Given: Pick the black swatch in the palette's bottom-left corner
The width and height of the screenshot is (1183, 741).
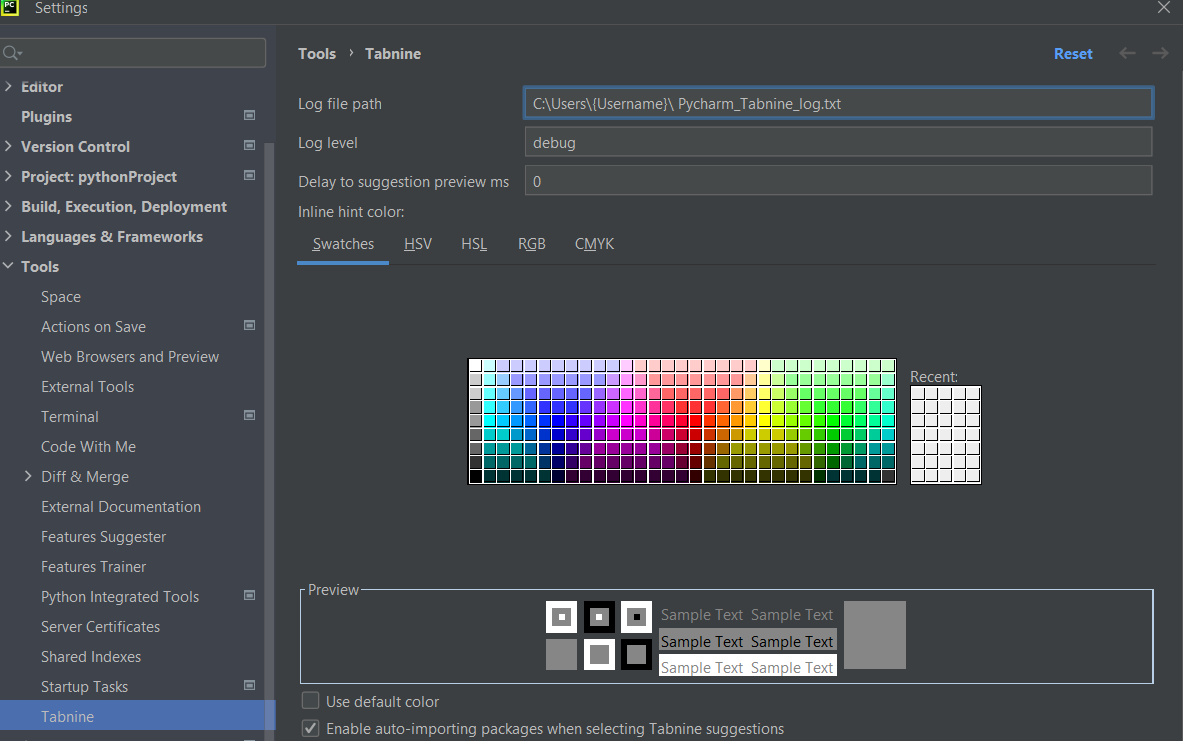Looking at the screenshot, I should pos(475,476).
